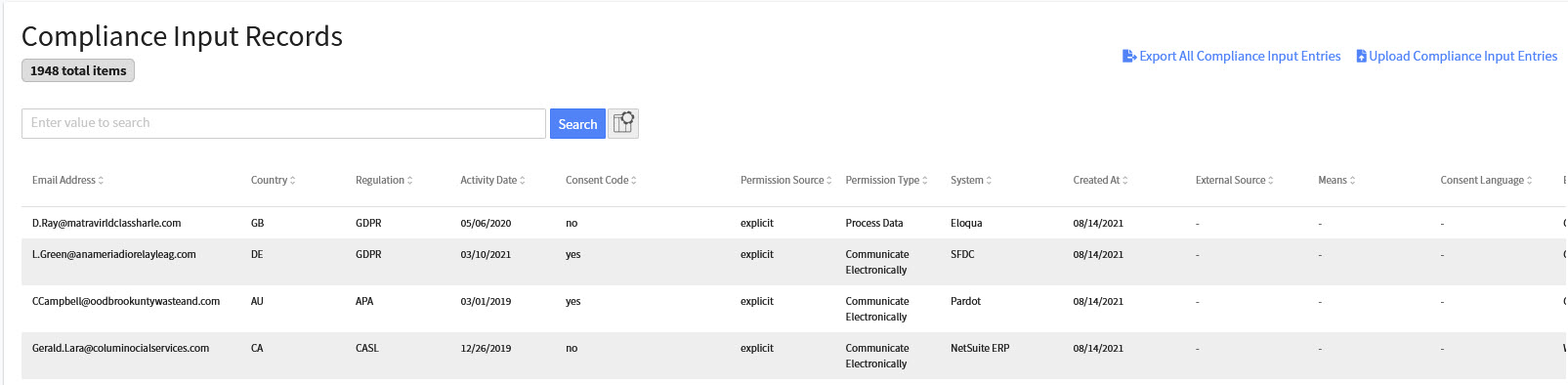Image resolution: width=1568 pixels, height=385 pixels.
Task: Click the CASL regulation cell
Action: [x=367, y=349]
